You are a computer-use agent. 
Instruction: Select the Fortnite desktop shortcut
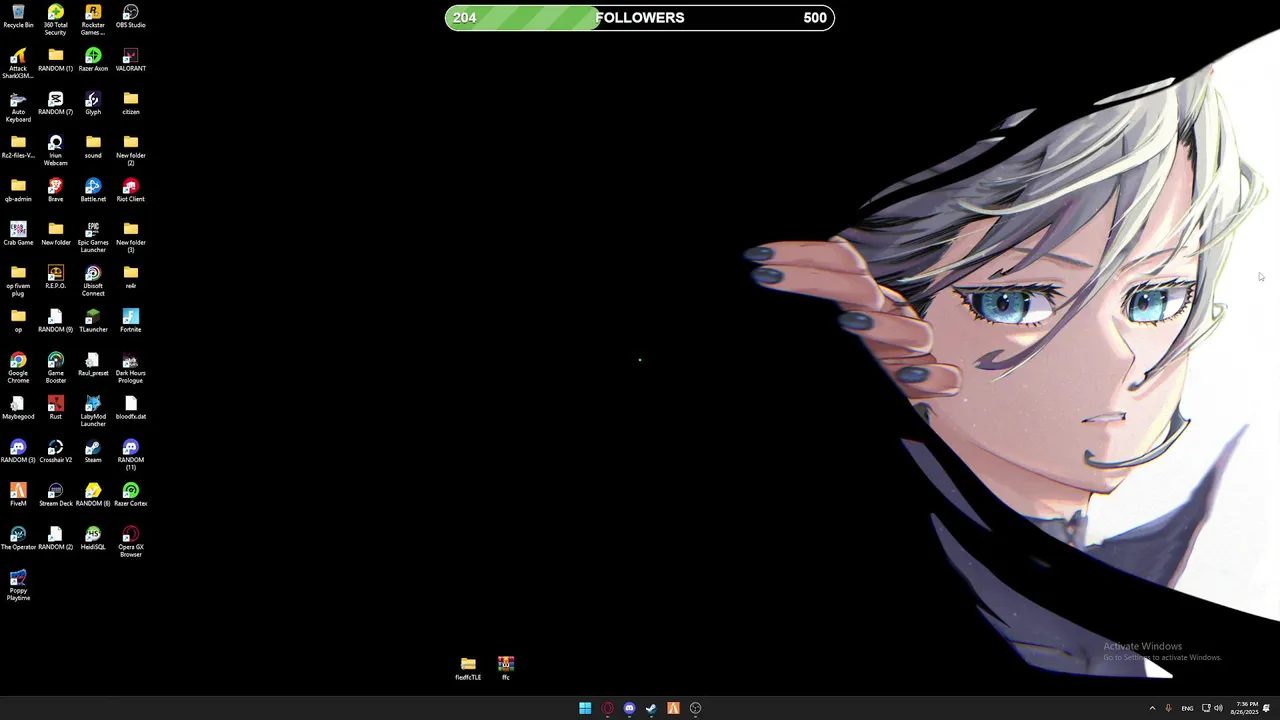coord(131,321)
